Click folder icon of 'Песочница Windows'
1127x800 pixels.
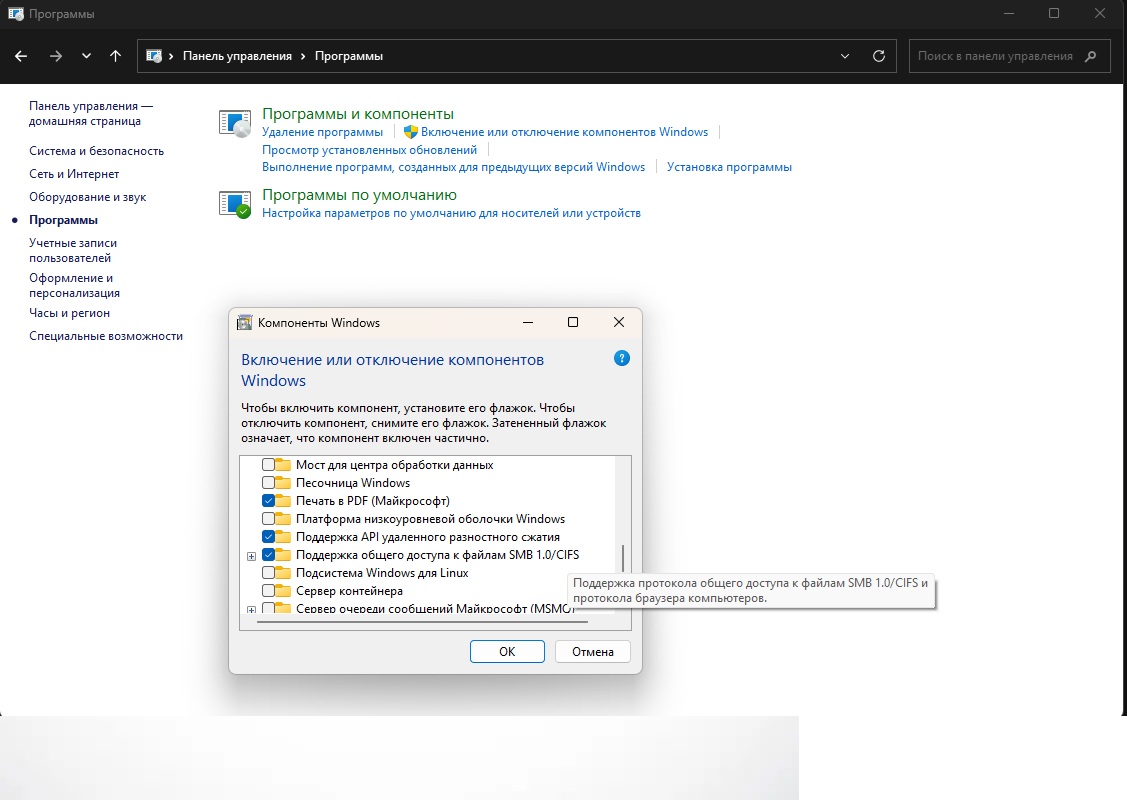283,483
